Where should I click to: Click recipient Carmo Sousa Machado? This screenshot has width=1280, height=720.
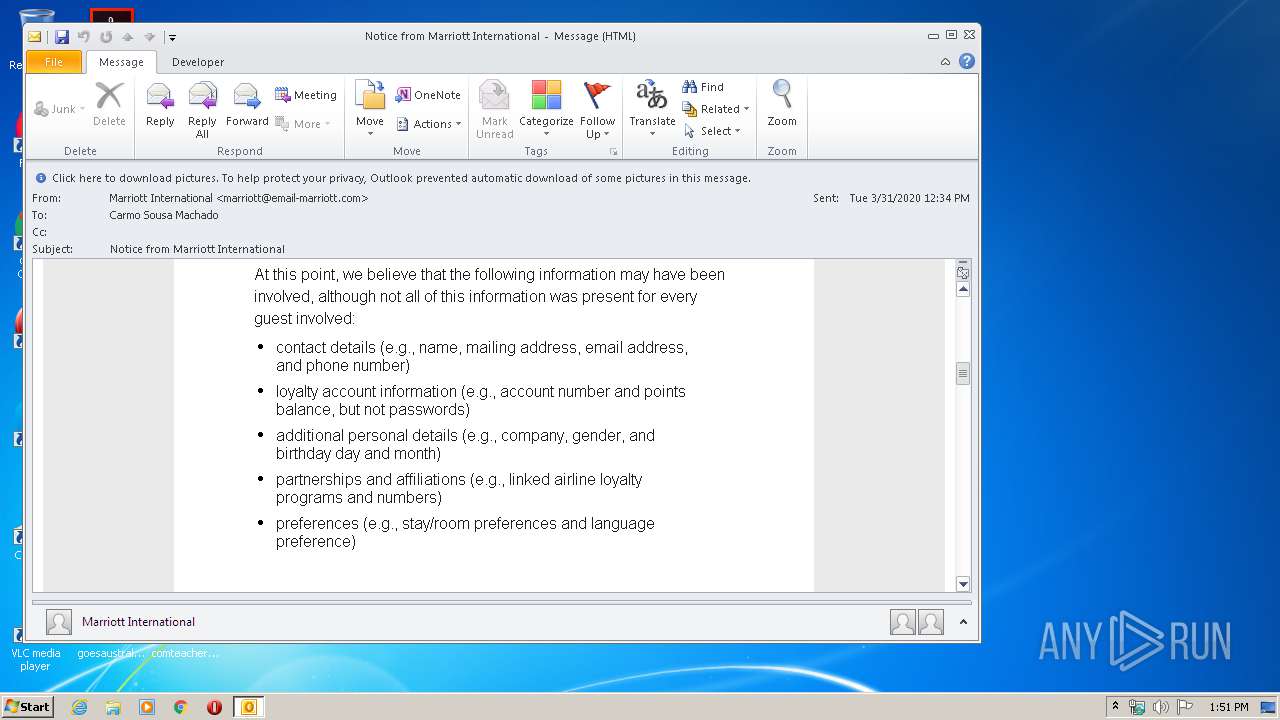[164, 215]
